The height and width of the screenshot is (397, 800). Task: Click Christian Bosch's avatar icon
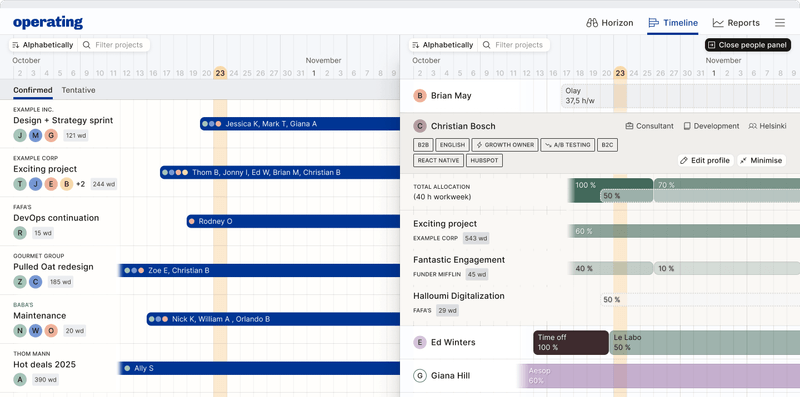[419, 126]
